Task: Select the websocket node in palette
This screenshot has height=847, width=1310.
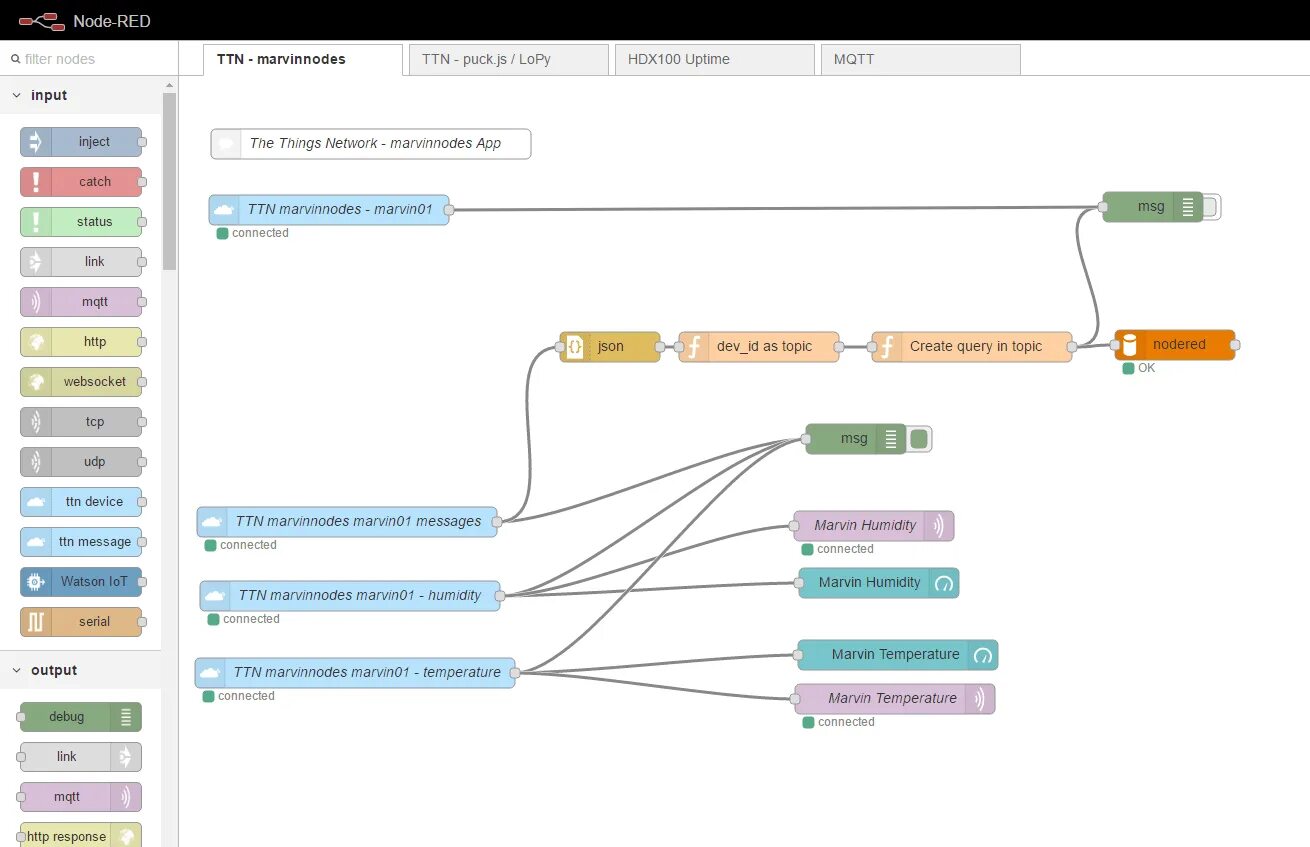Action: (x=81, y=382)
